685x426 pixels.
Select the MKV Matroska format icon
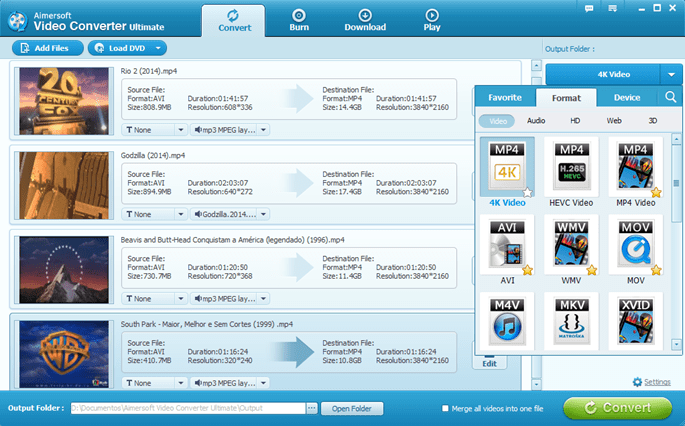(571, 322)
